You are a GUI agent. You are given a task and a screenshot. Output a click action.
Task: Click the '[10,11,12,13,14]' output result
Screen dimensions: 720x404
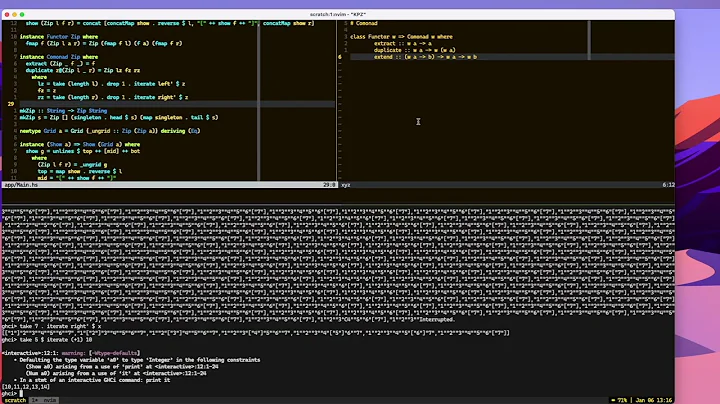[26, 387]
